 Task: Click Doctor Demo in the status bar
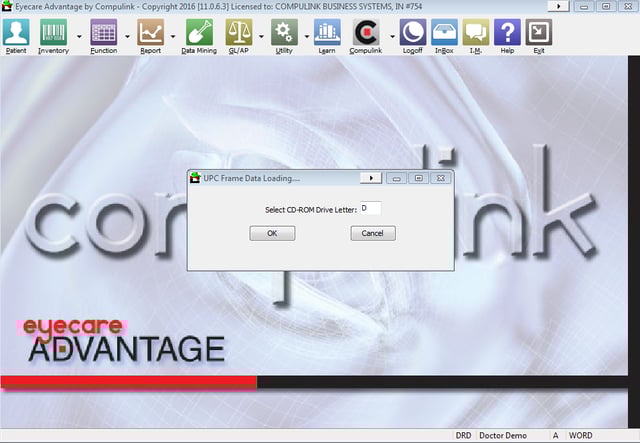coord(503,435)
